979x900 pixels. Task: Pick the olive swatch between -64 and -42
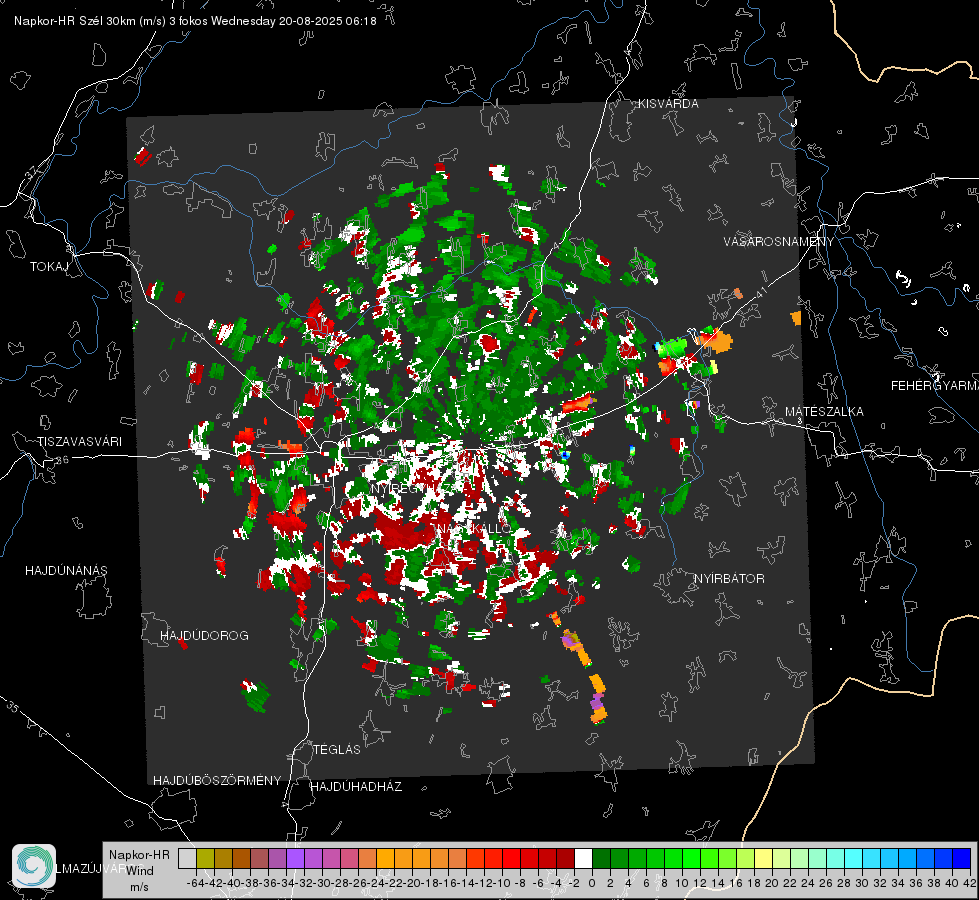(x=205, y=858)
